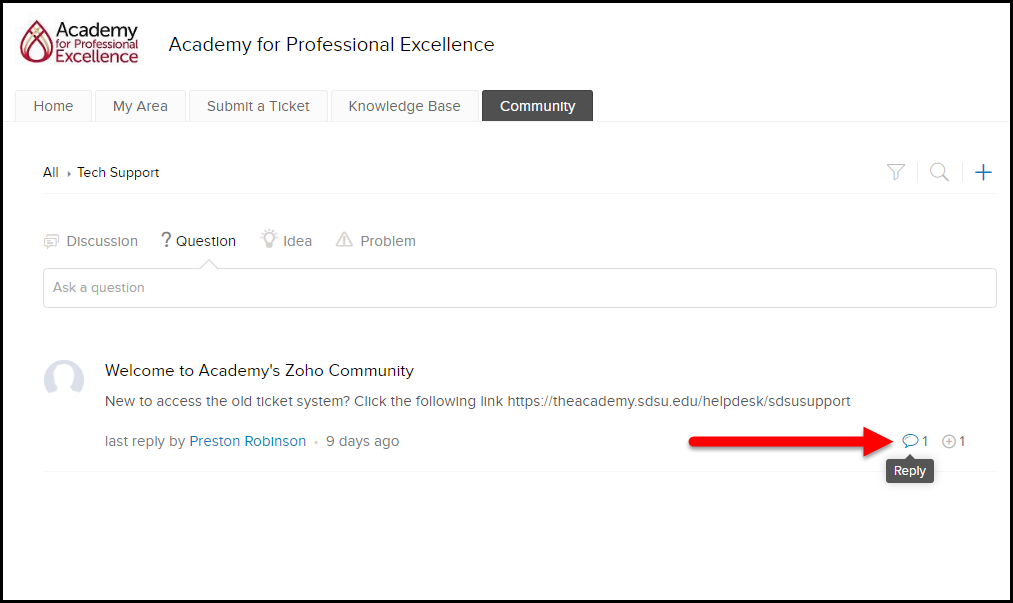Click the All breadcrumb link
Viewport: 1013px width, 603px height.
50,173
